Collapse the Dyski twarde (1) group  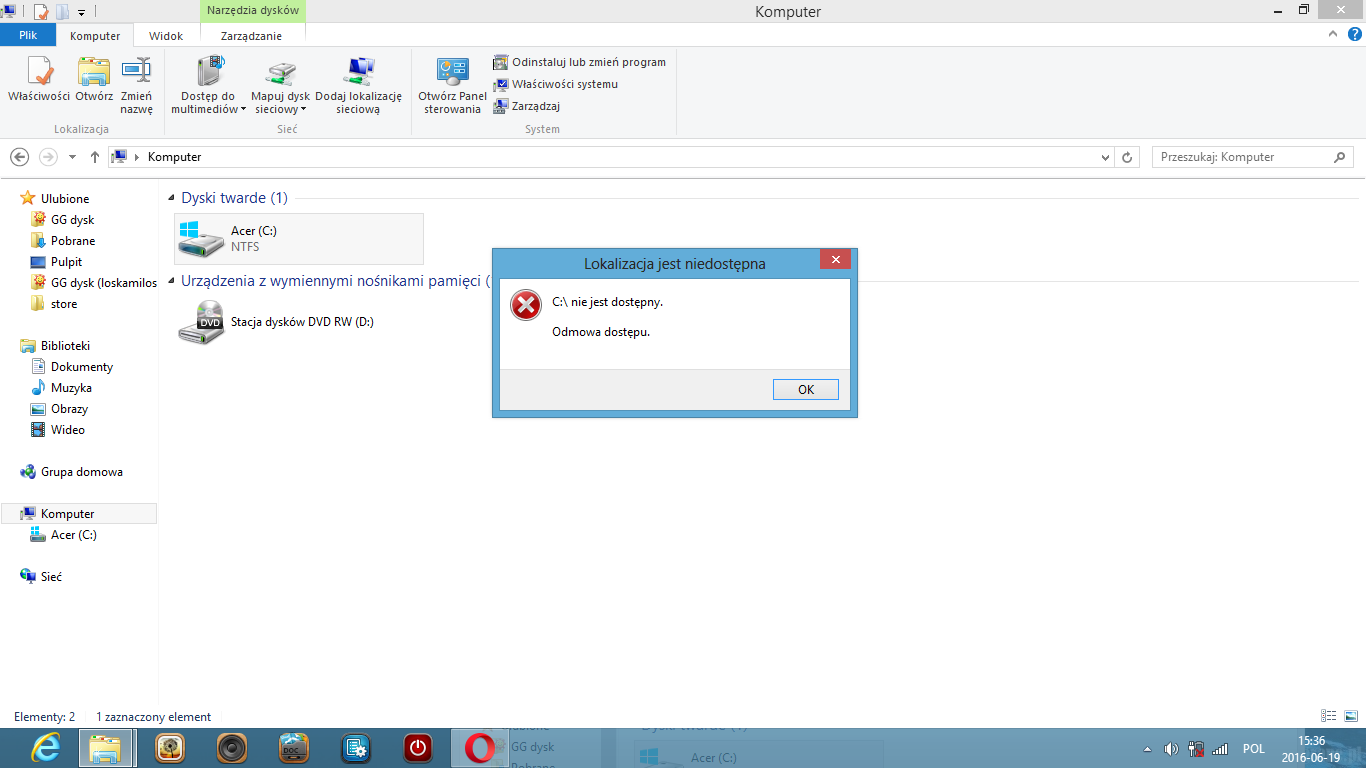click(x=171, y=198)
